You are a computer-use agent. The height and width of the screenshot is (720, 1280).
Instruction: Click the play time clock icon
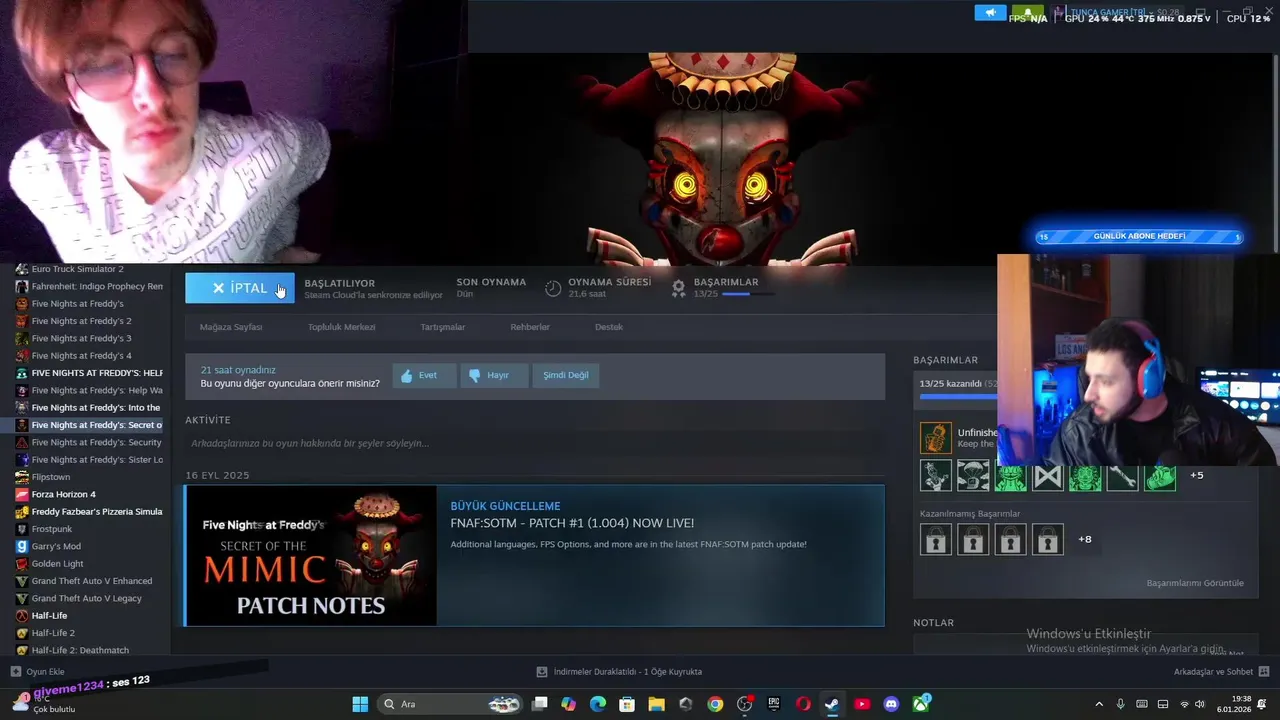553,288
